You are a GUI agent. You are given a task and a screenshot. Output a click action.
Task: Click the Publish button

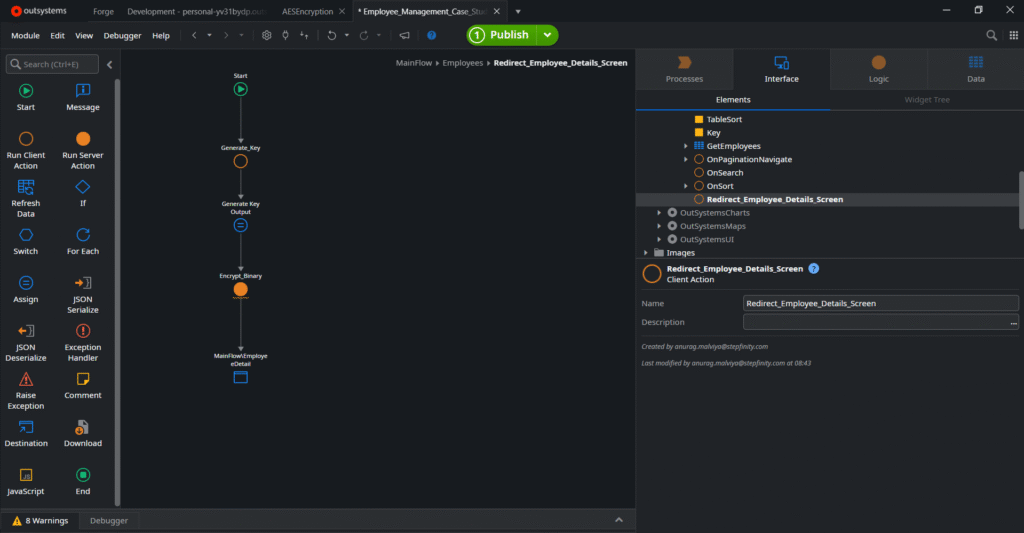click(502, 35)
